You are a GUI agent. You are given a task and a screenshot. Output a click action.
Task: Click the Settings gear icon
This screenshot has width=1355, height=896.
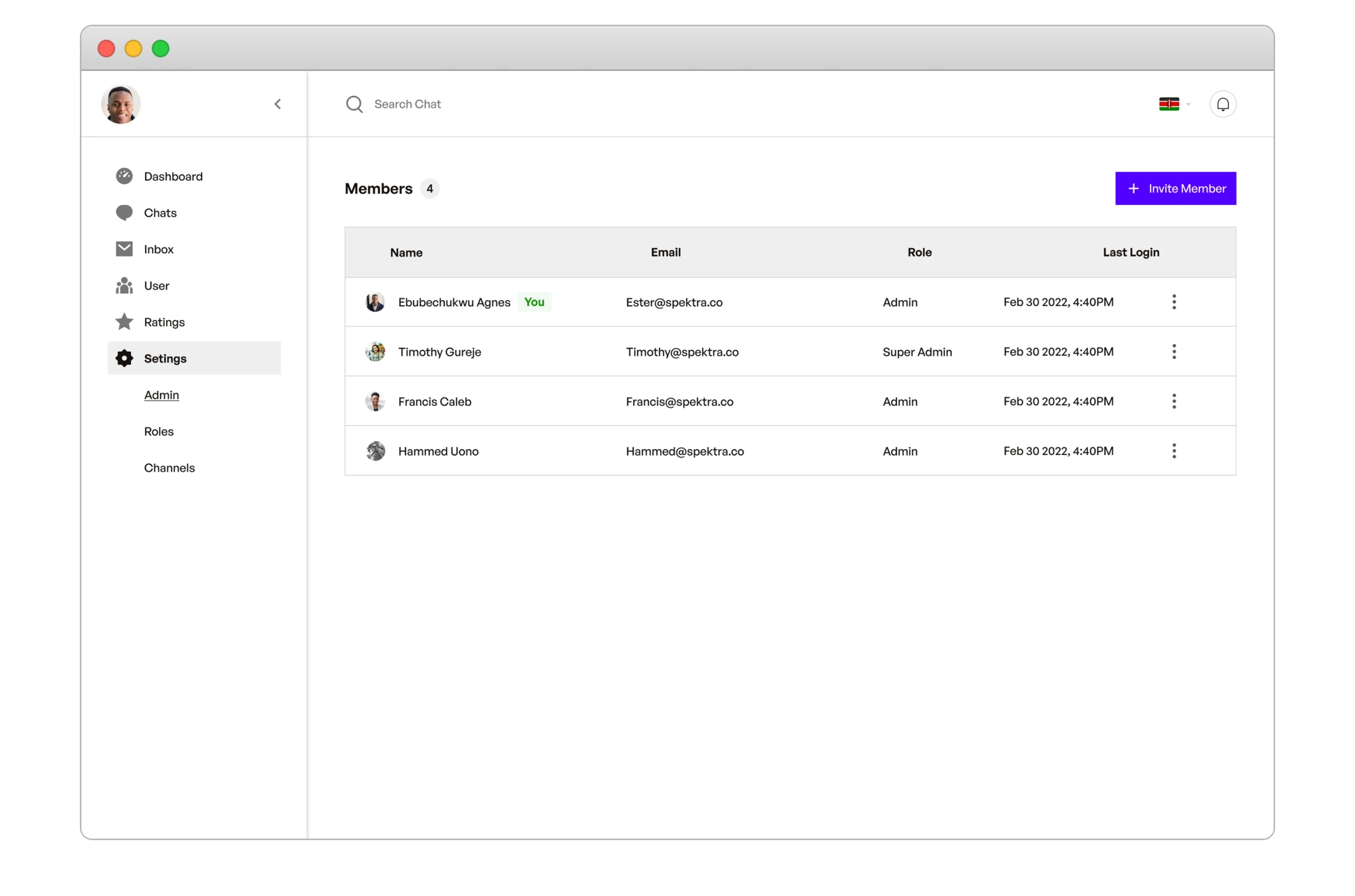coord(124,358)
